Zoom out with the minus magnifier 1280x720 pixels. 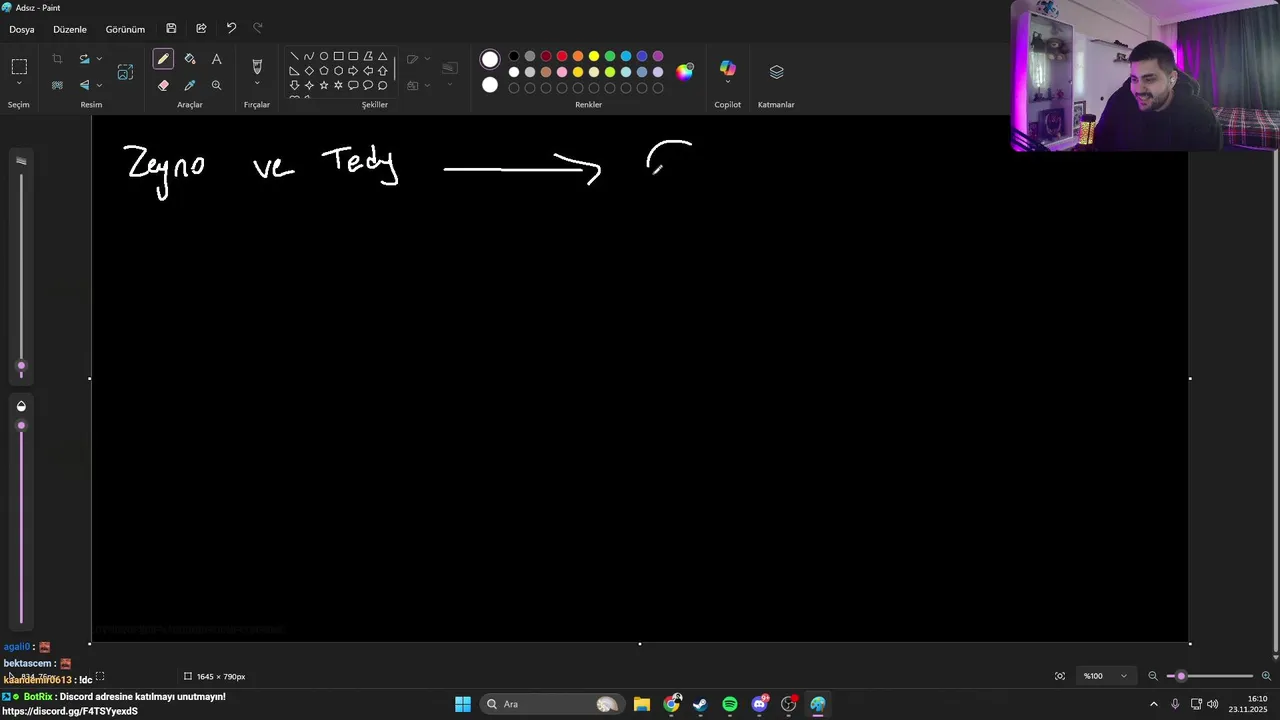click(1153, 676)
